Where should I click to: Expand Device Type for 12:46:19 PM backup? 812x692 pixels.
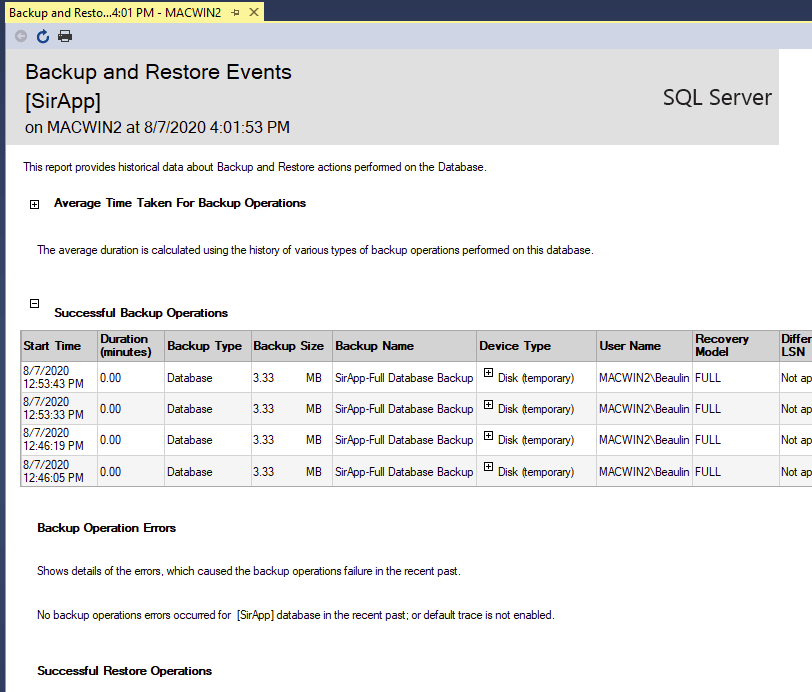pos(489,435)
